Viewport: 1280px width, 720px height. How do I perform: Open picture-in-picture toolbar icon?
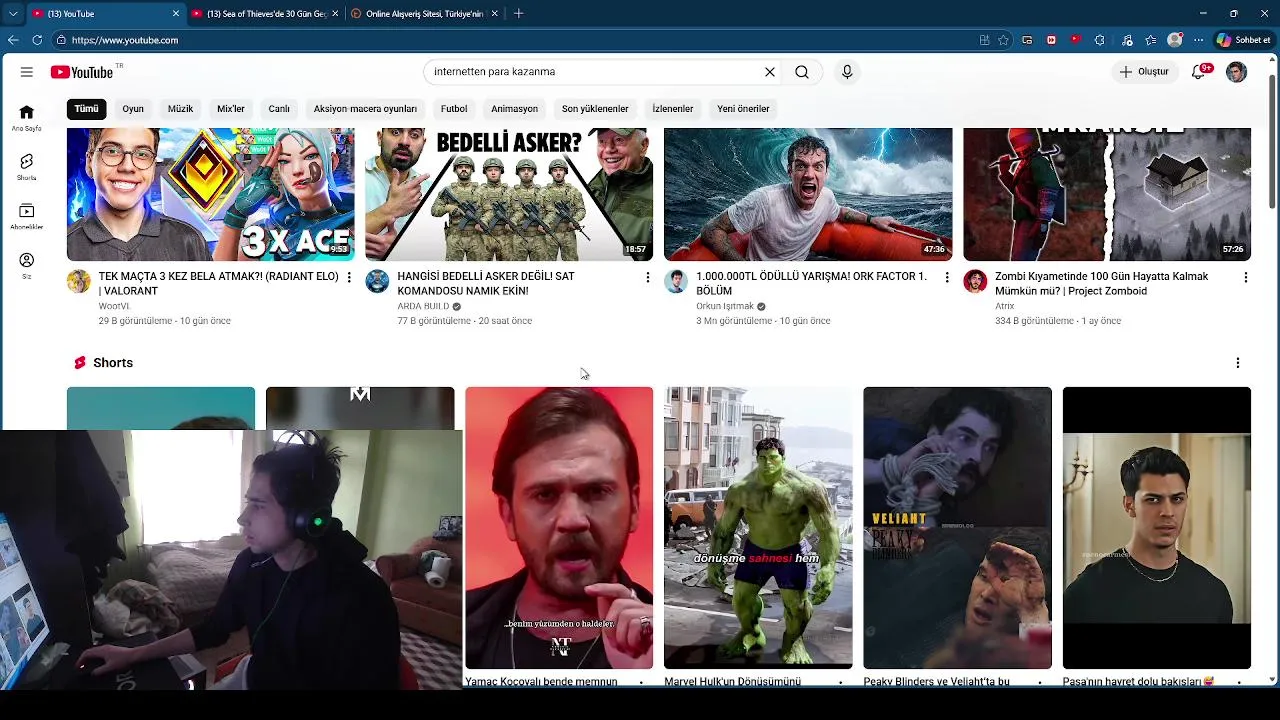click(x=1027, y=40)
